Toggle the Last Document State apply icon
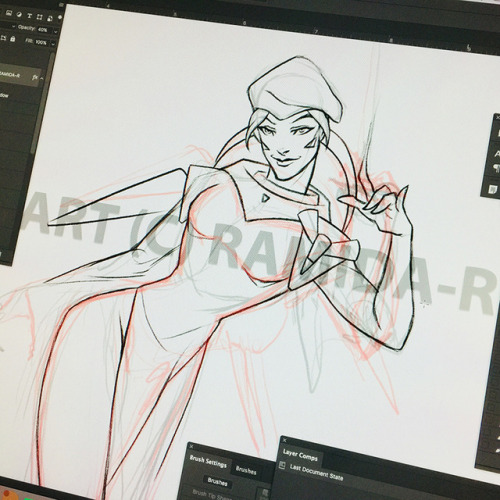 click(282, 465)
